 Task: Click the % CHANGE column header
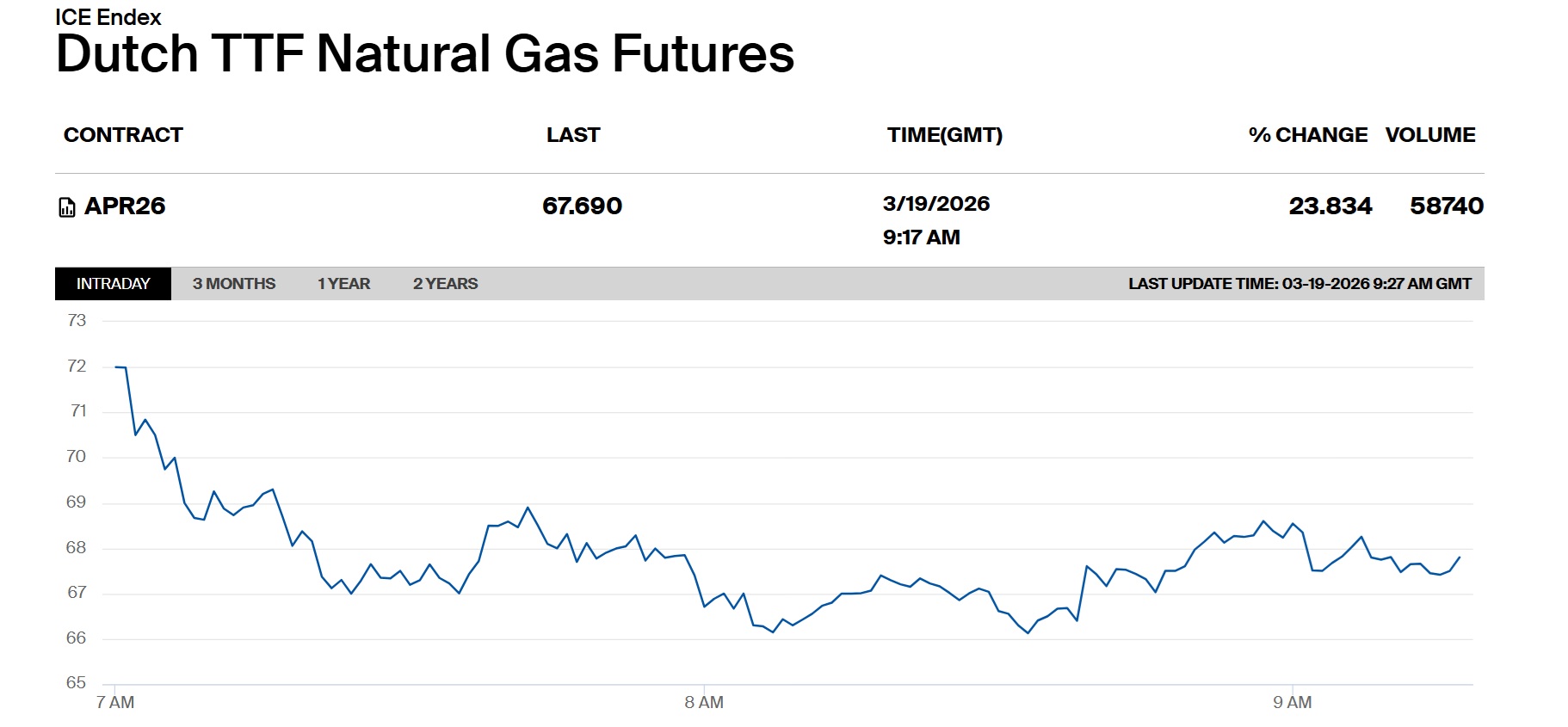[1307, 135]
